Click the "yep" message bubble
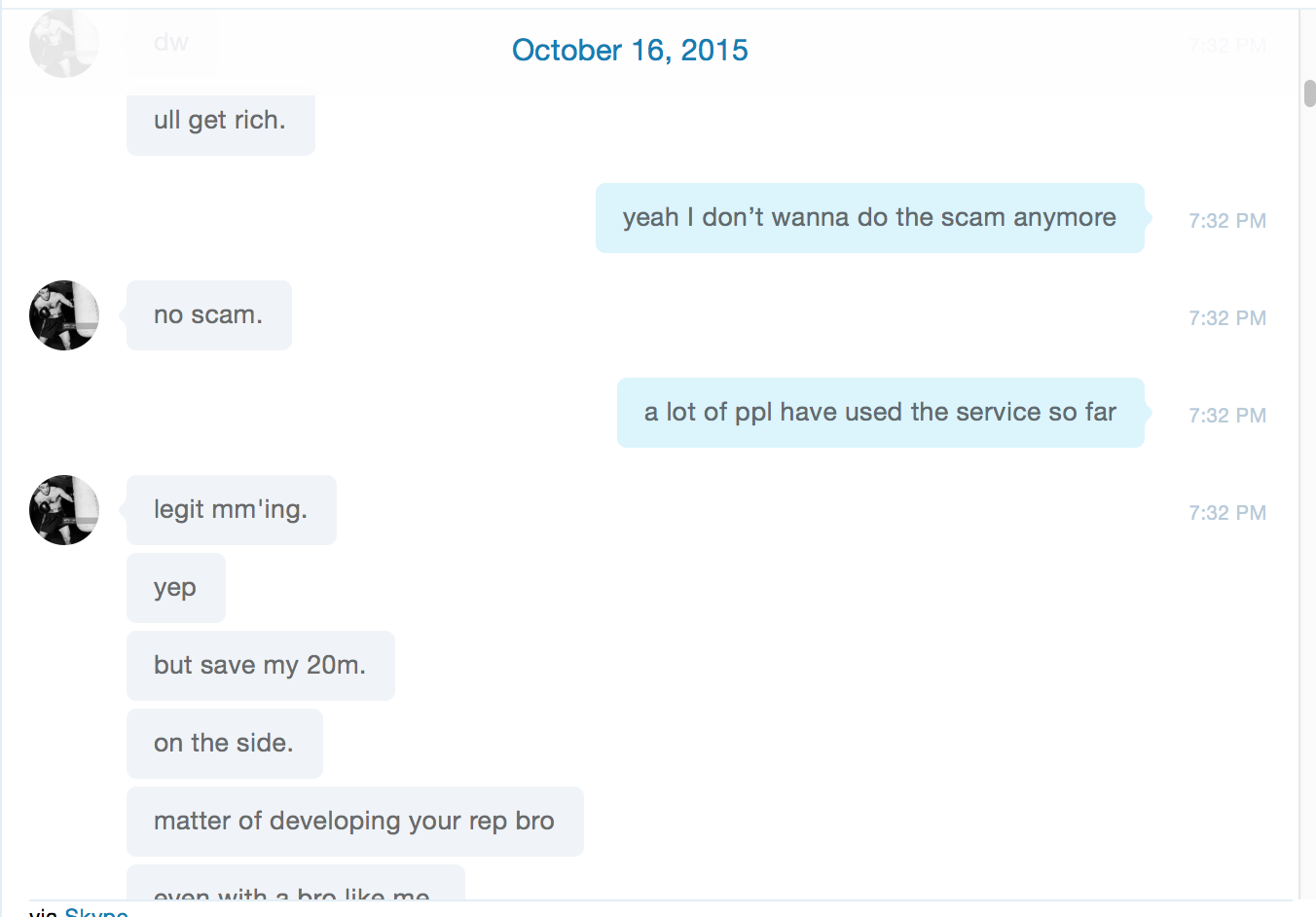The height and width of the screenshot is (917, 1316). (176, 588)
